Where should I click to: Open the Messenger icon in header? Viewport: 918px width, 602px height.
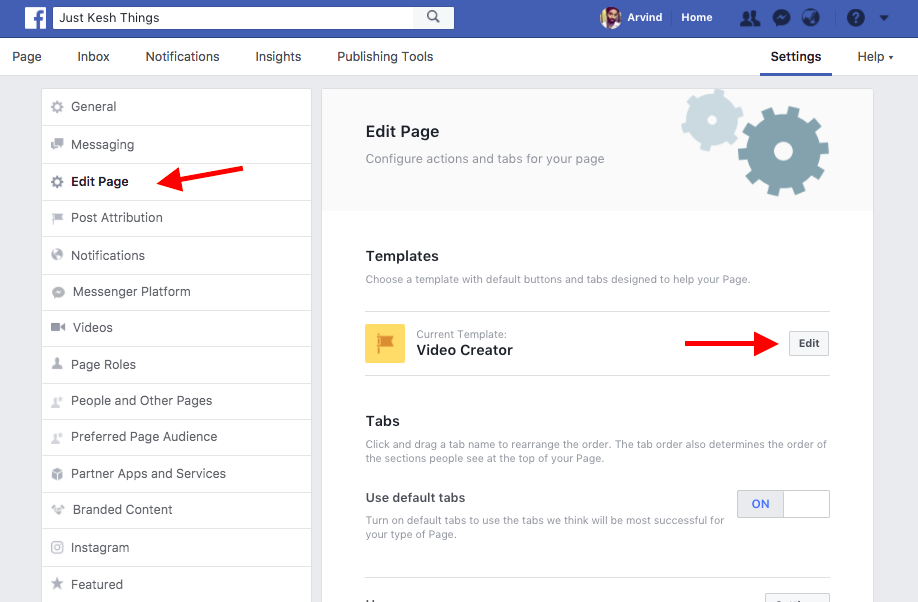[x=781, y=18]
